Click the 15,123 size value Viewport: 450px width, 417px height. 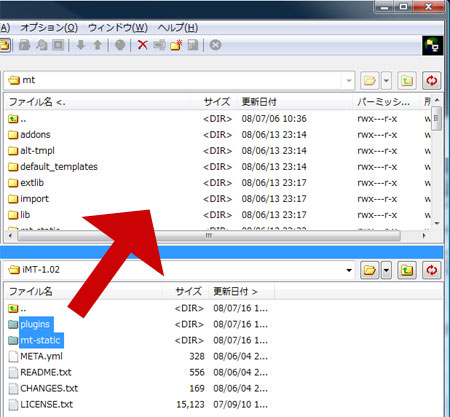[x=190, y=405]
